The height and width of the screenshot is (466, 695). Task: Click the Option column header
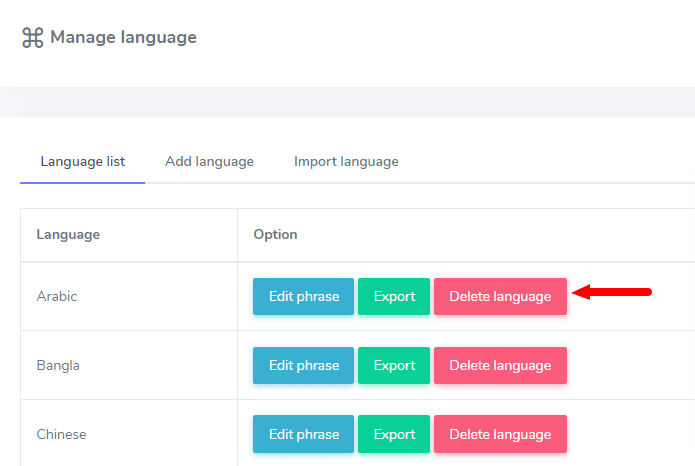[275, 234]
